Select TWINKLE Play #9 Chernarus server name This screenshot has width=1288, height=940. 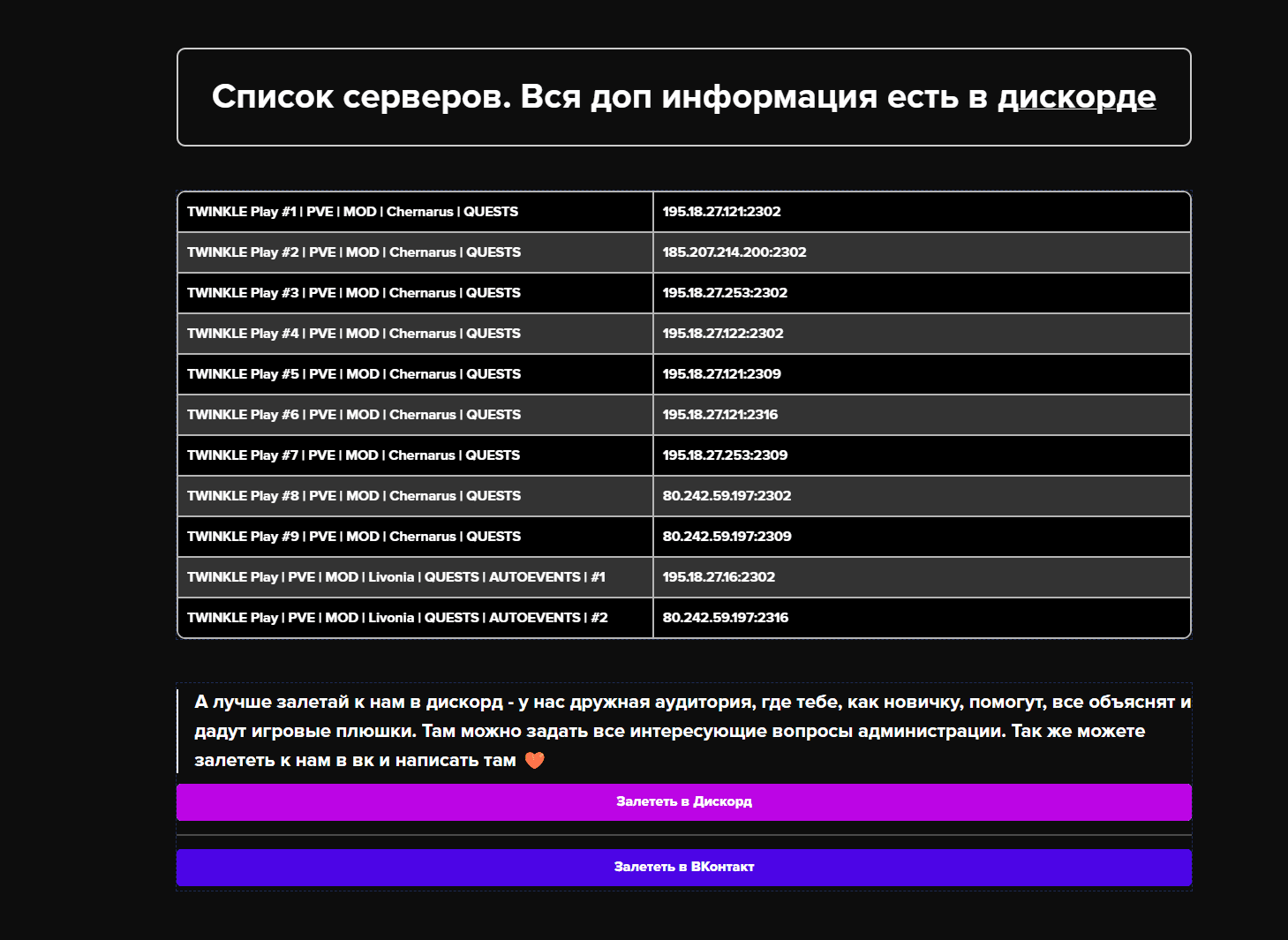354,537
